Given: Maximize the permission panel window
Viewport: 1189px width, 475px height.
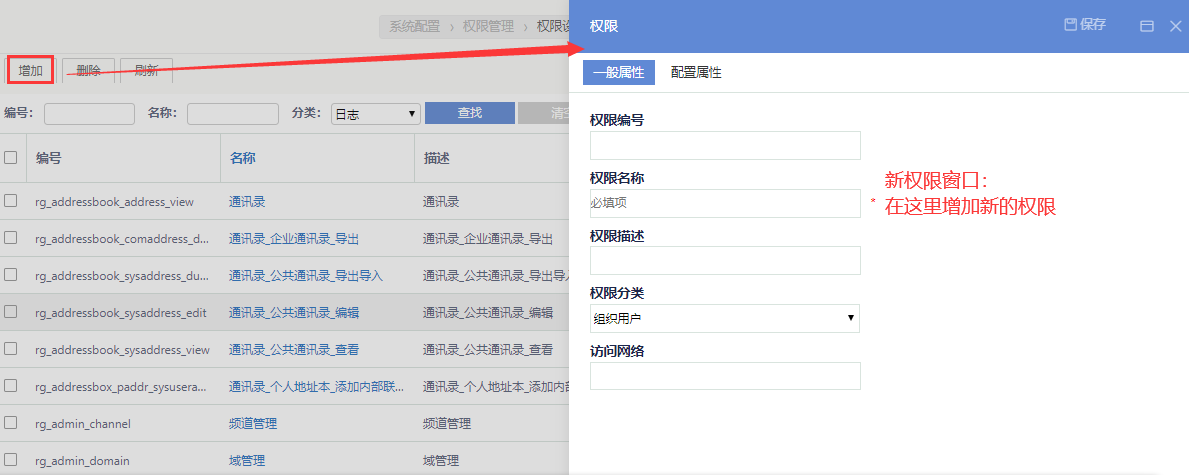Looking at the screenshot, I should click(1147, 26).
